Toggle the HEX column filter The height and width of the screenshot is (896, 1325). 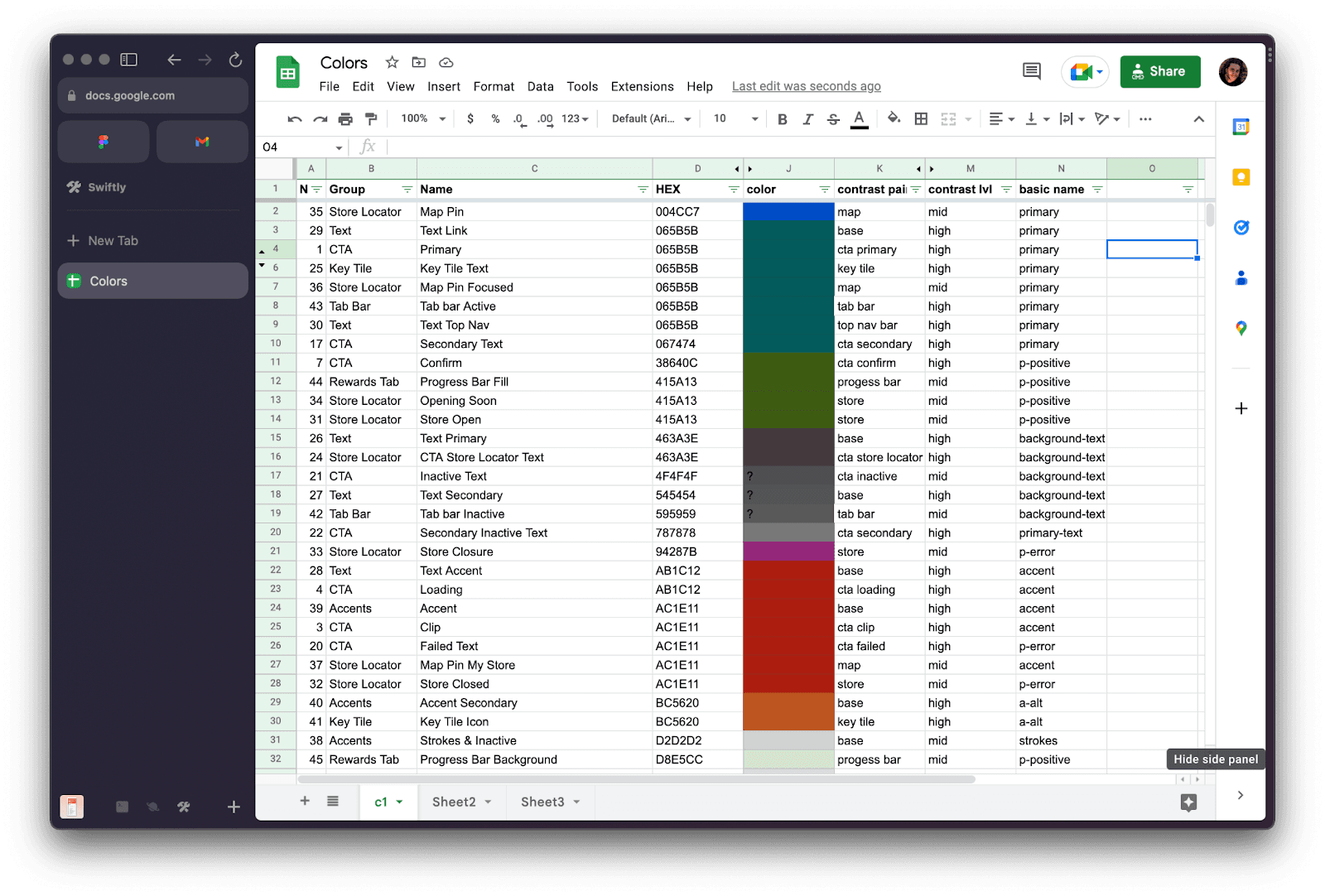click(734, 190)
